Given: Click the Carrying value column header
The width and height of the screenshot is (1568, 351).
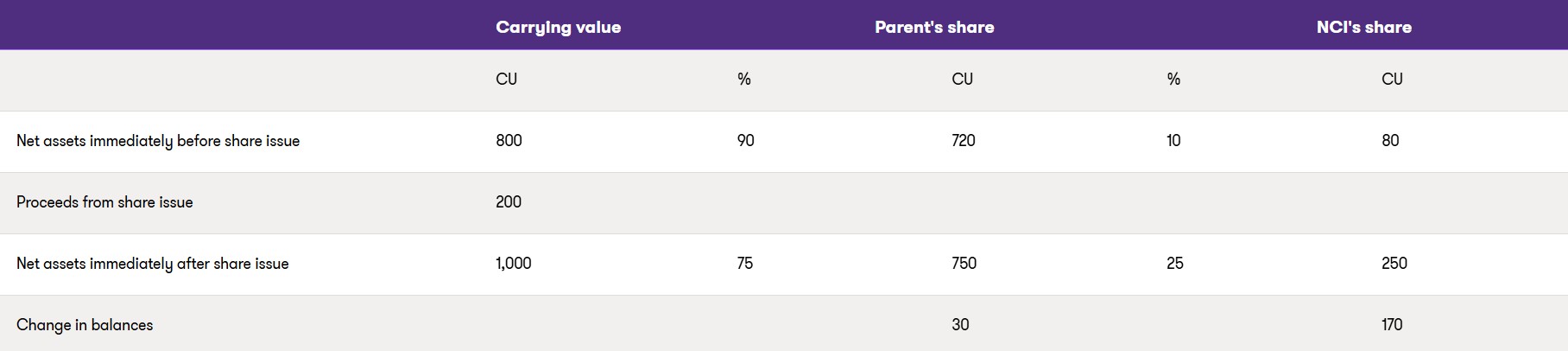Looking at the screenshot, I should [558, 27].
